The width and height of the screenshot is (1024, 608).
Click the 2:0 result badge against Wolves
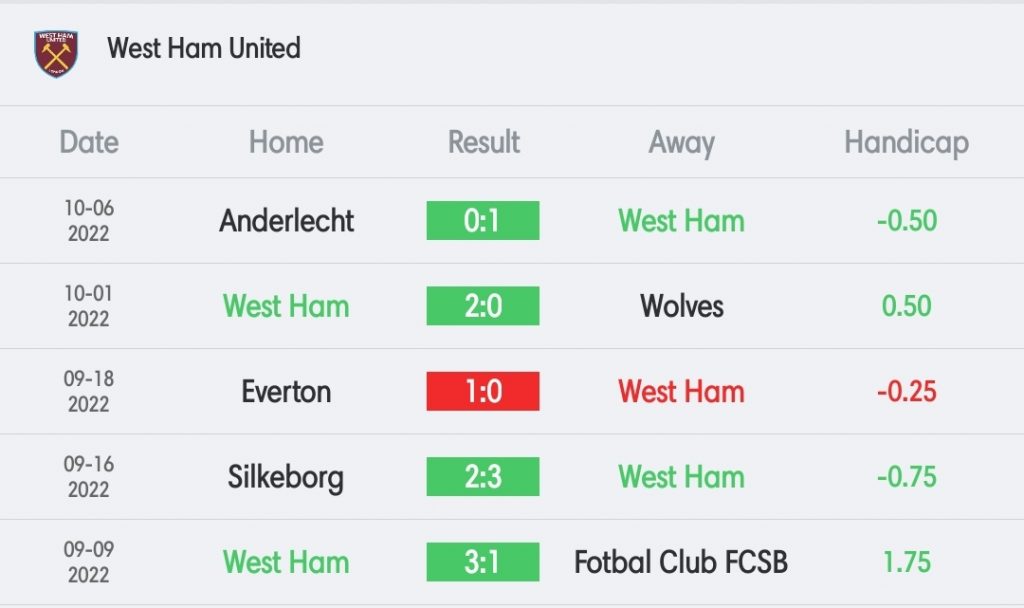tap(483, 306)
